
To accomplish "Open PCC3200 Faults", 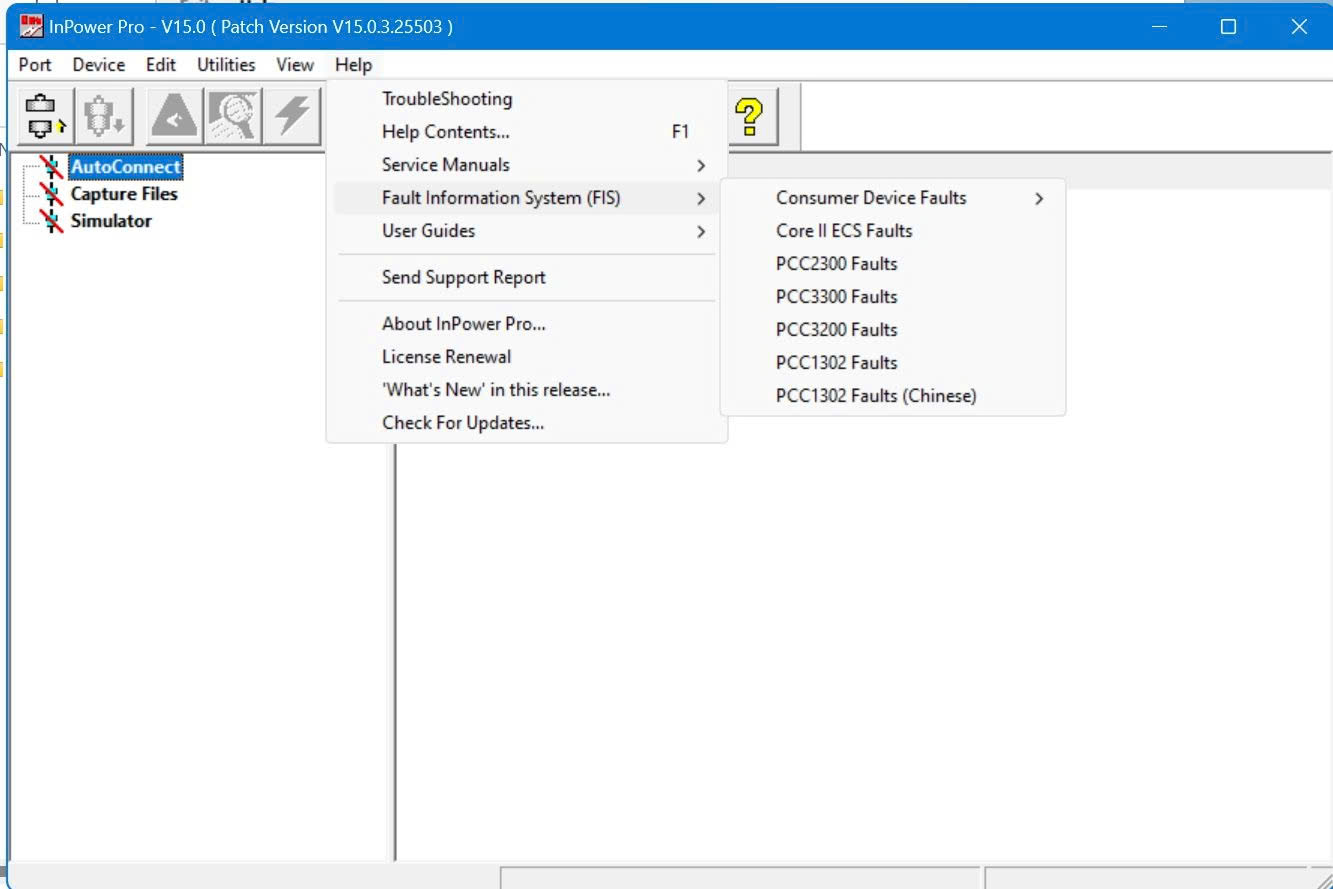I will tap(892, 330).
